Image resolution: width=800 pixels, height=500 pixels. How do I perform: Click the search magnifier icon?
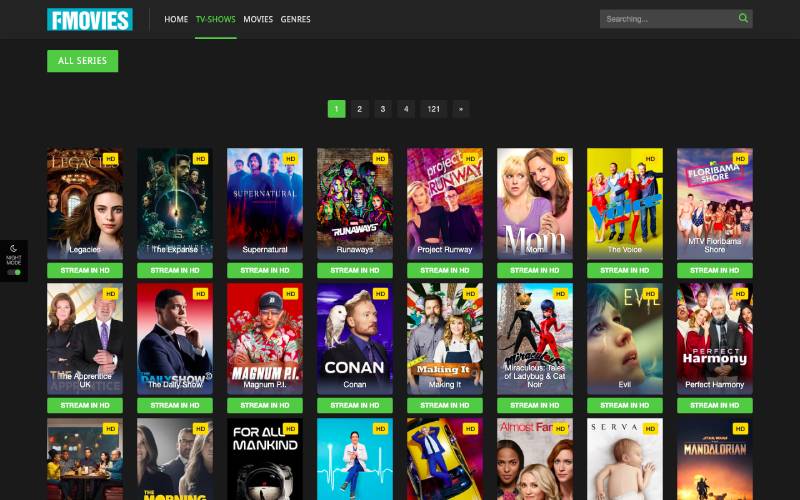(743, 18)
